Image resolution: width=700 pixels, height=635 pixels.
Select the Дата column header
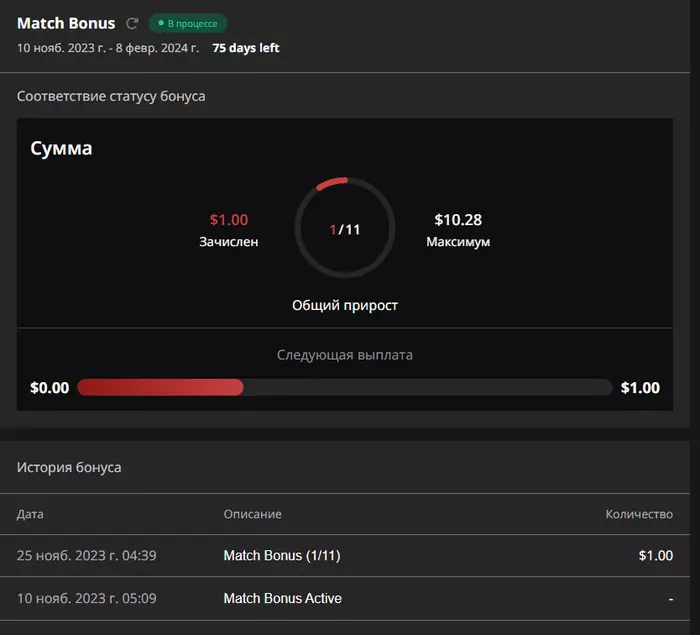tap(30, 514)
